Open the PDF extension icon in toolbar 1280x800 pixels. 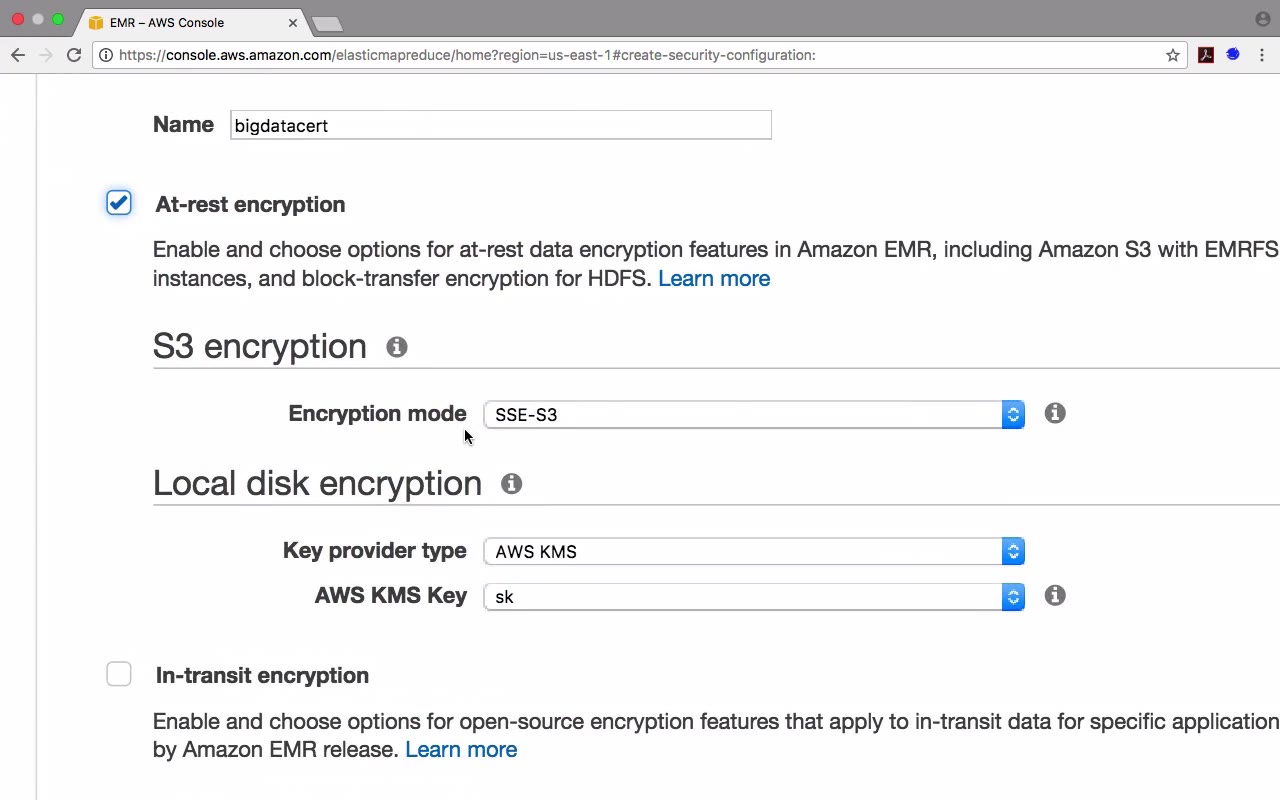click(x=1206, y=55)
